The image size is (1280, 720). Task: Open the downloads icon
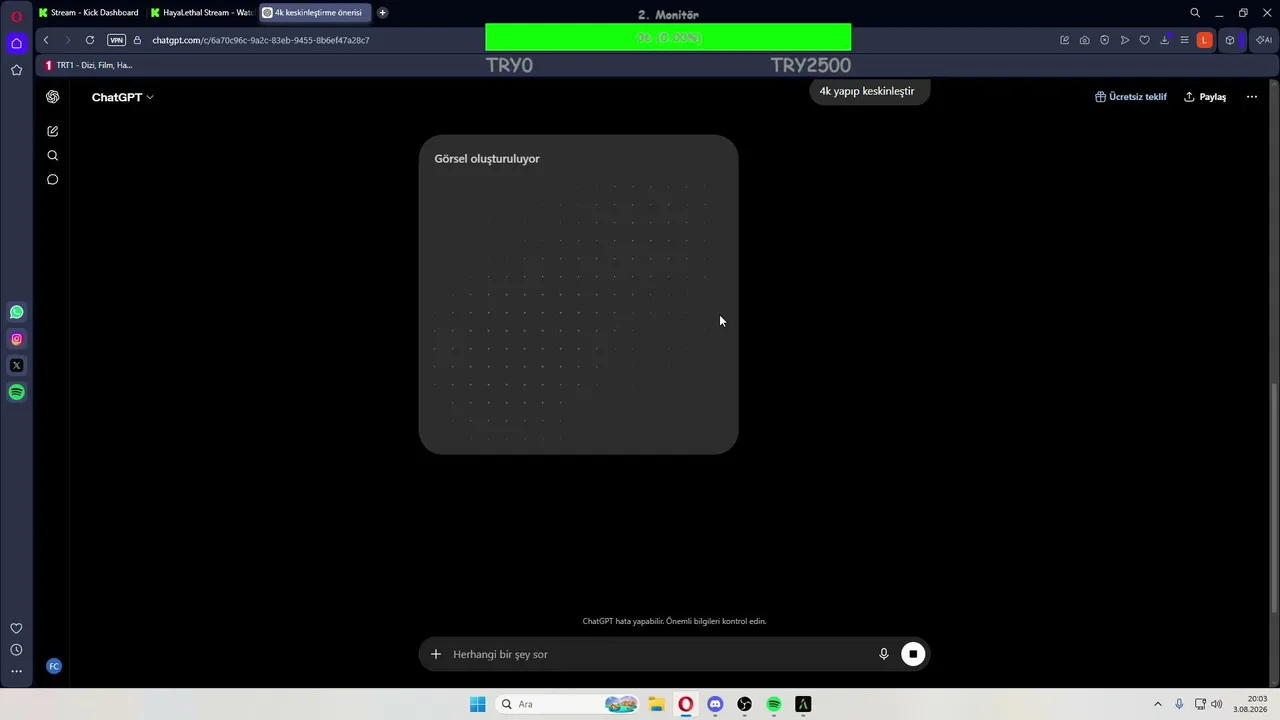1165,40
